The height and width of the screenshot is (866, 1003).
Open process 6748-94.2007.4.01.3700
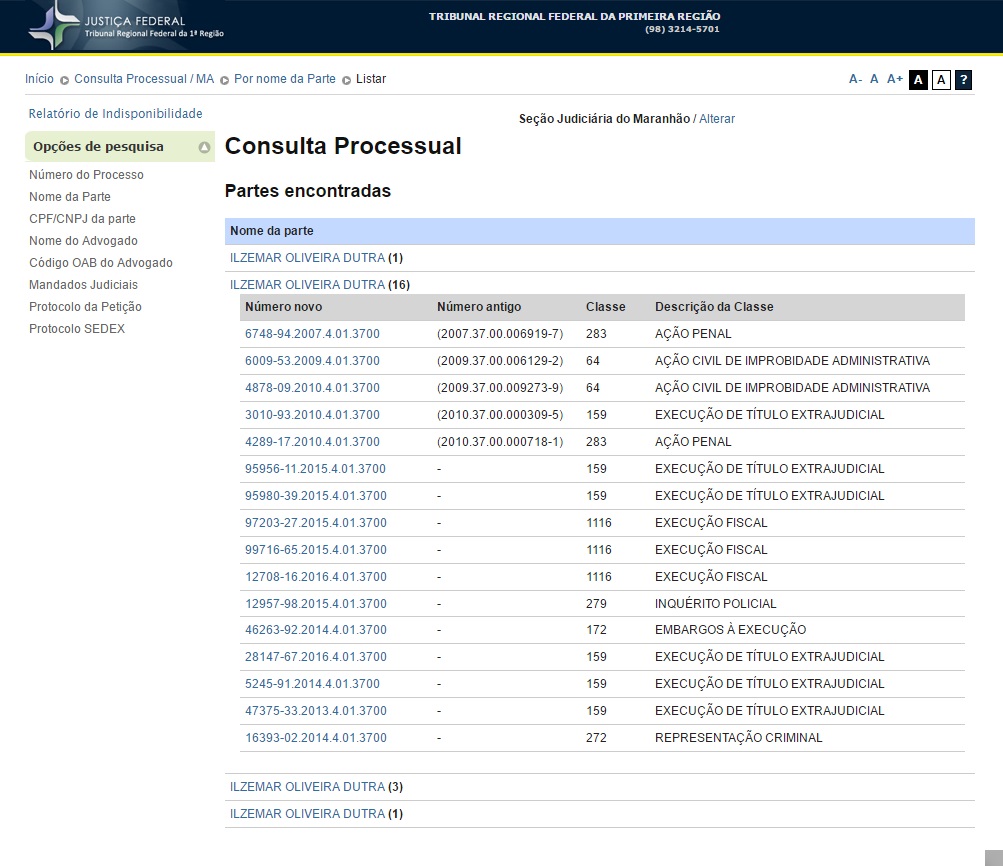pos(312,334)
